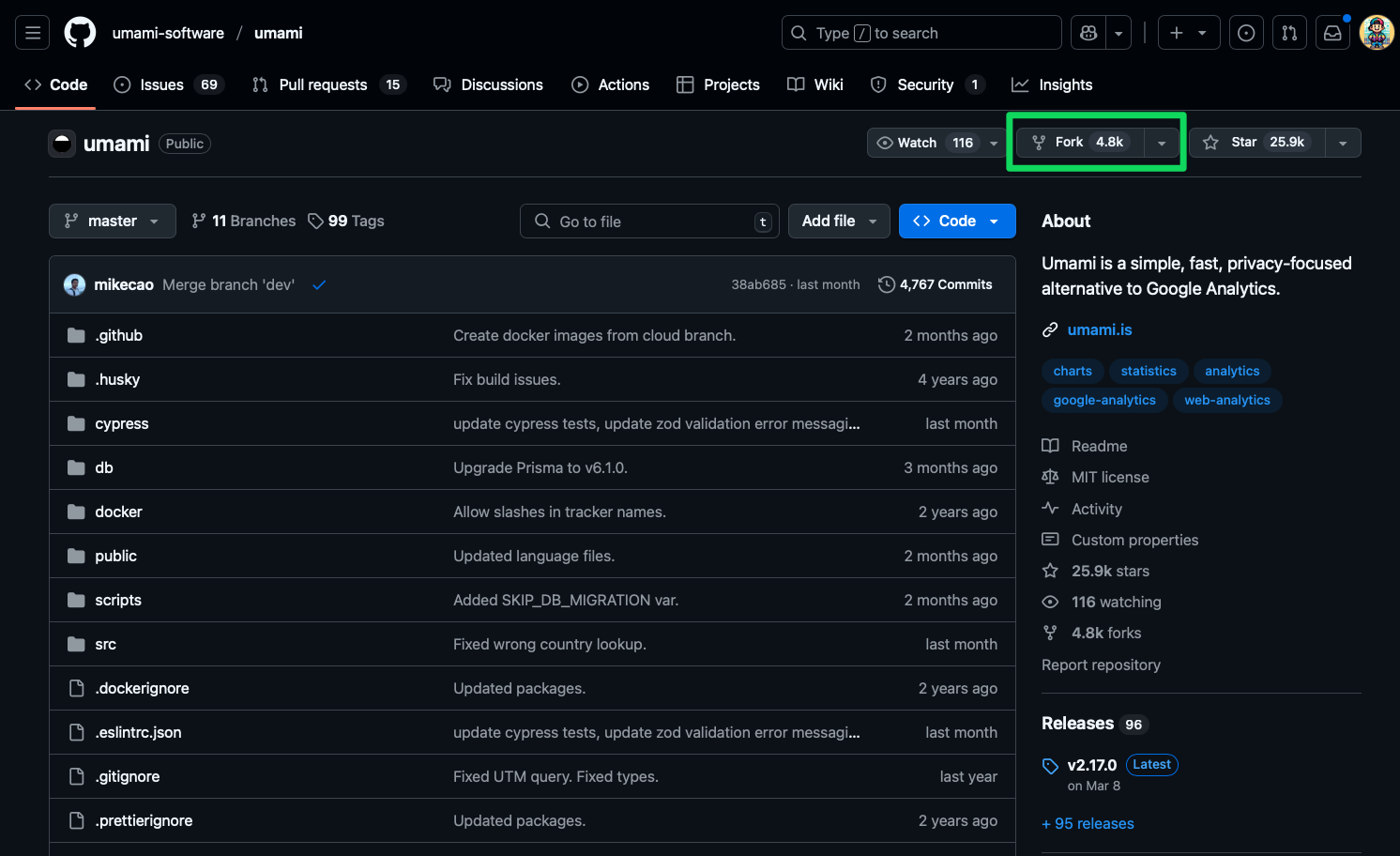The image size is (1400, 856).
Task: Open the Add file dropdown
Action: tap(839, 221)
